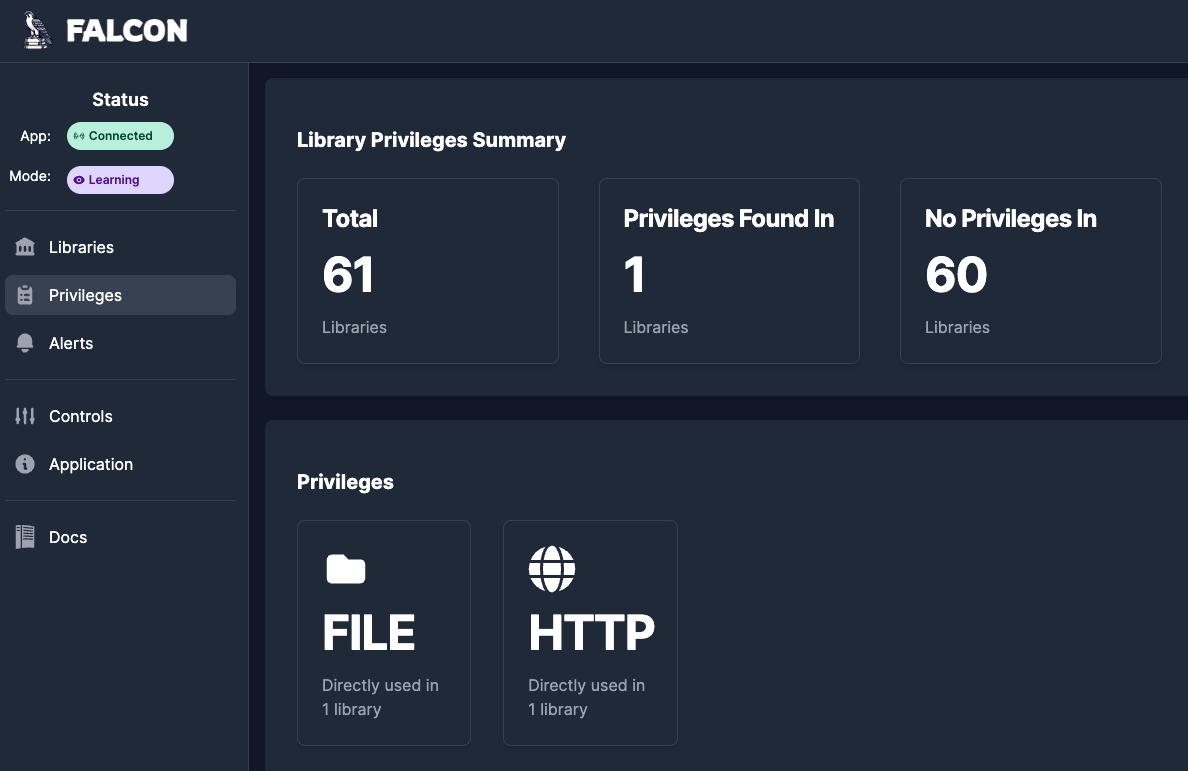
Task: Open the Docs link text
Action: (x=68, y=537)
